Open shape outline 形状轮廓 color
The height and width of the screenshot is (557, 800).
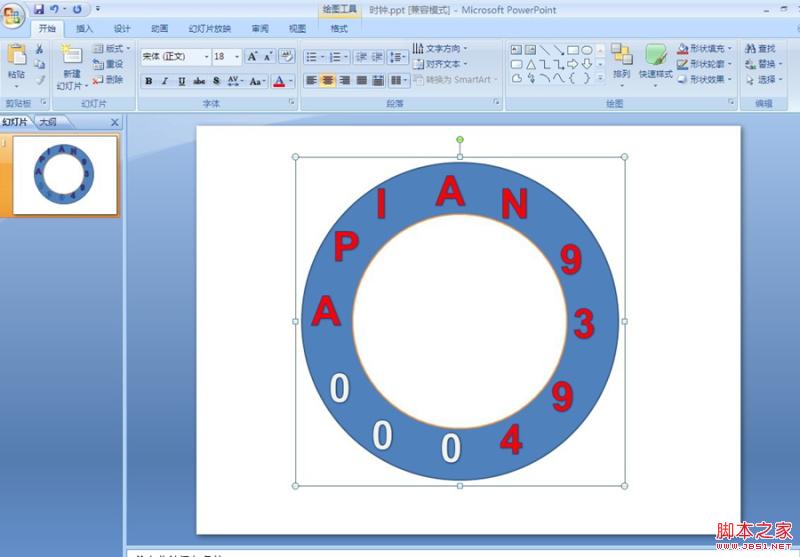pyautogui.click(x=705, y=64)
